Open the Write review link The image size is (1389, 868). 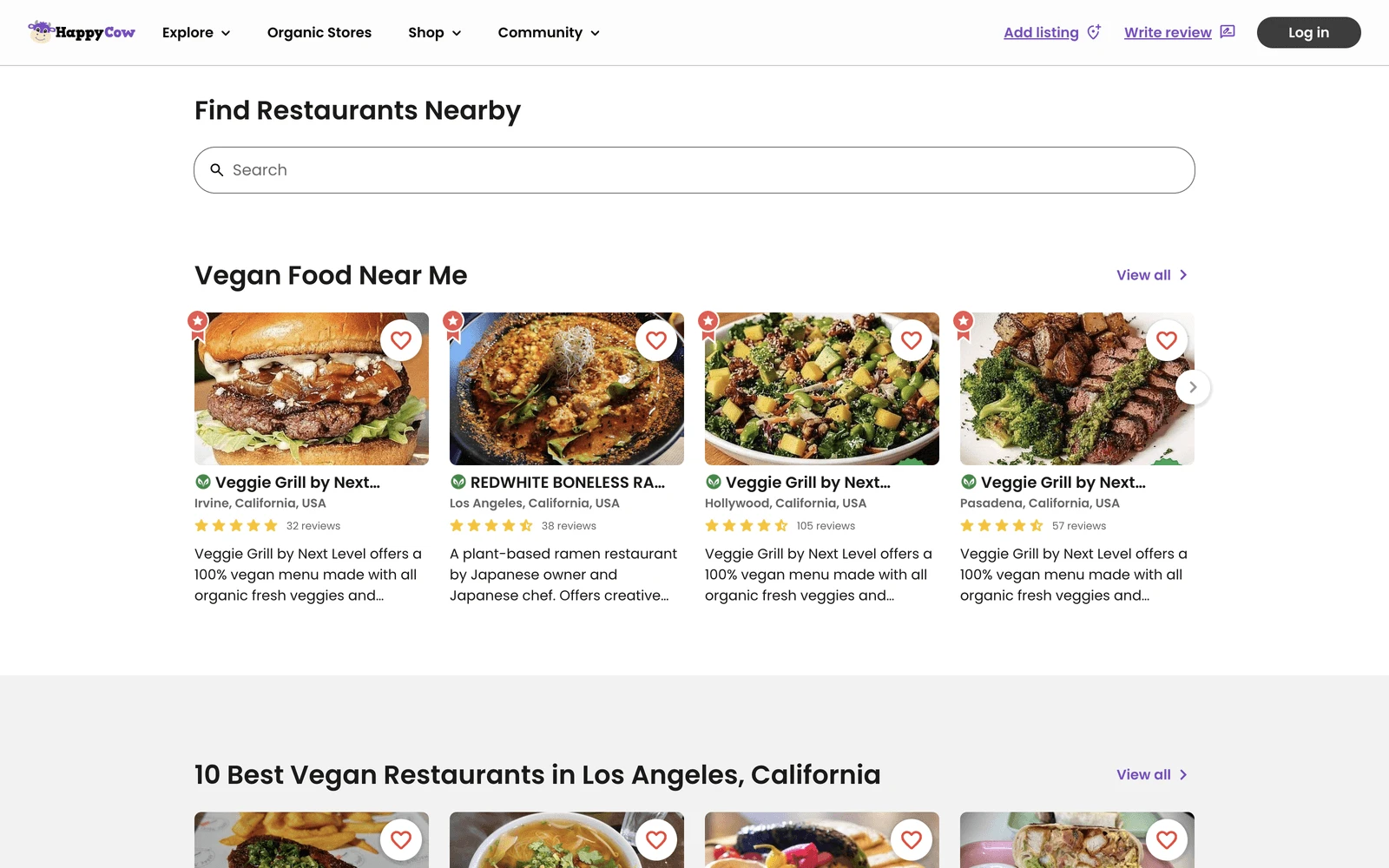[1168, 32]
